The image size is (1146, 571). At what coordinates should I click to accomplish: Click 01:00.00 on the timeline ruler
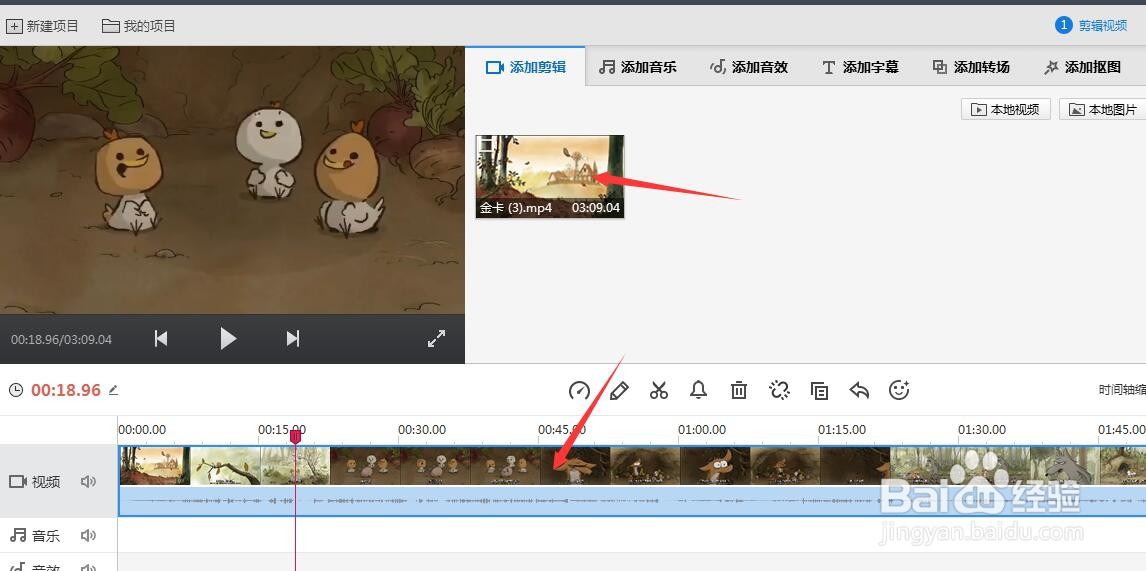(x=702, y=430)
